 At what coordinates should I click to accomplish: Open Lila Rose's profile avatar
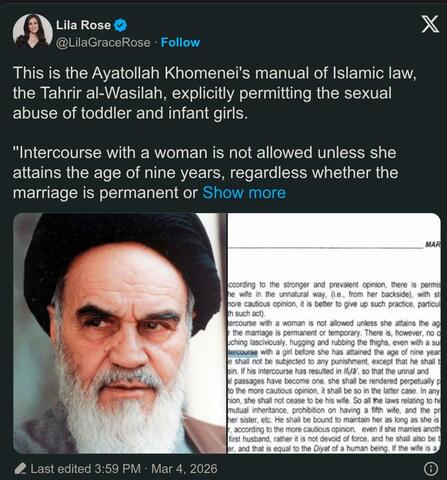[32, 32]
